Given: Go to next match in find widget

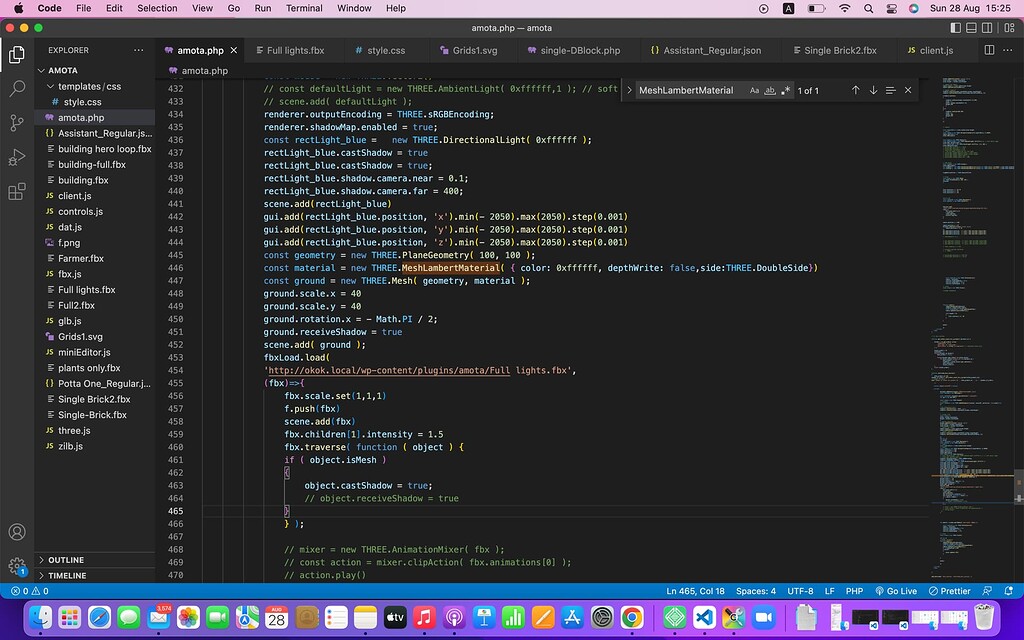Looking at the screenshot, I should (873, 90).
